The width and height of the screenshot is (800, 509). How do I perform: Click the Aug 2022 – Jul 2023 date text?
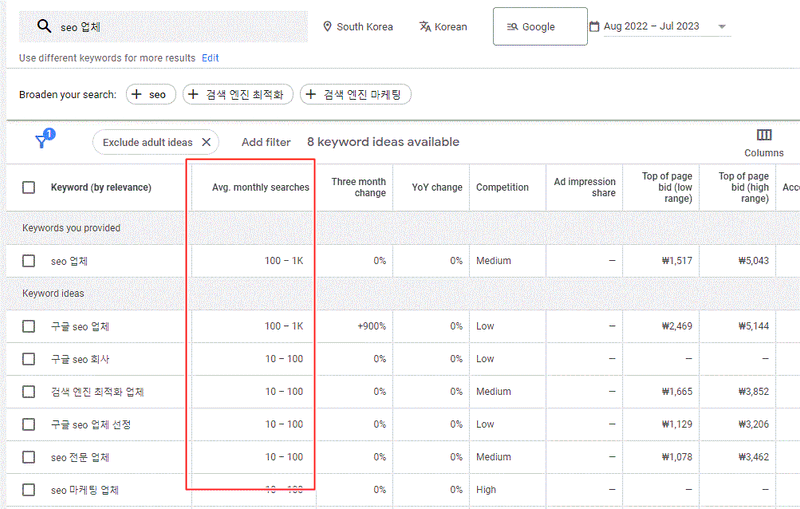pyautogui.click(x=651, y=26)
